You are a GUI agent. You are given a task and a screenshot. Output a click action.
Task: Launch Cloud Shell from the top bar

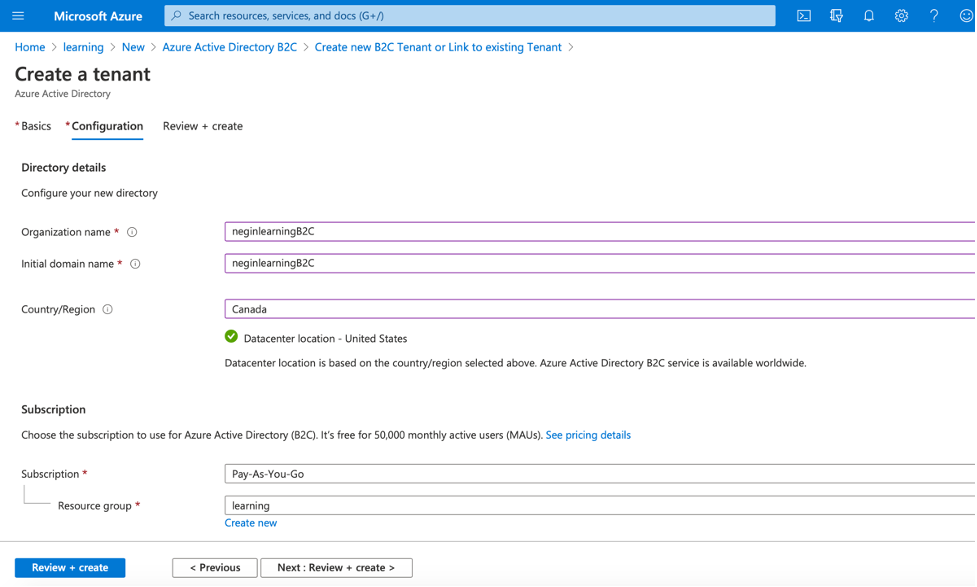pos(804,16)
